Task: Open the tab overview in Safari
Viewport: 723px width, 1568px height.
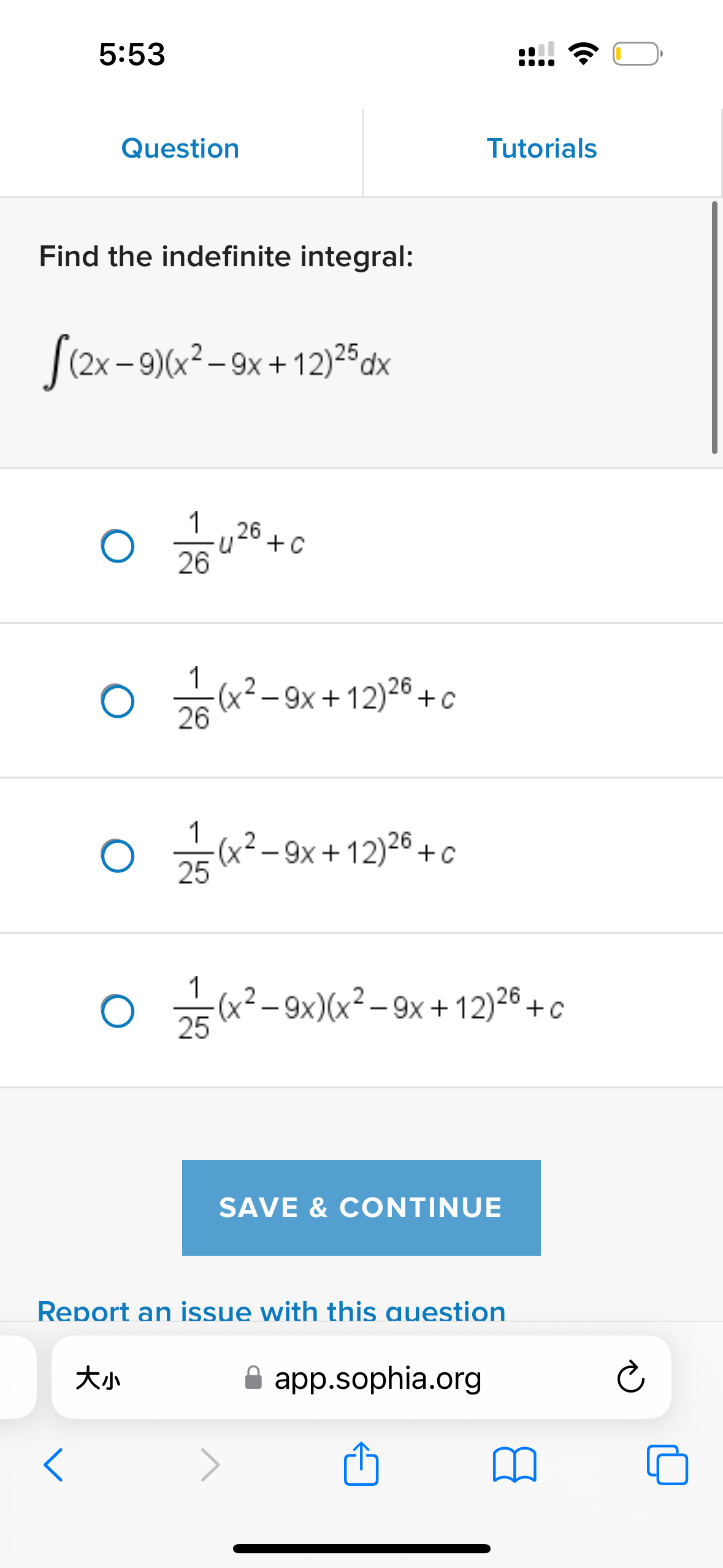Action: (668, 1466)
